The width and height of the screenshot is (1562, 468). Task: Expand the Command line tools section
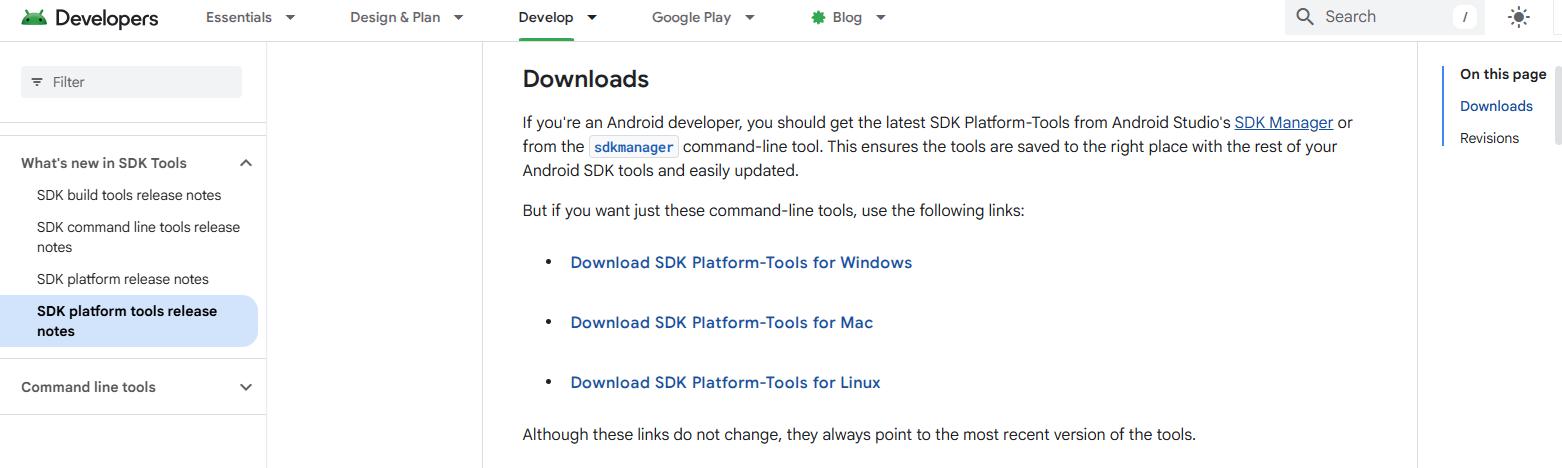tap(246, 387)
